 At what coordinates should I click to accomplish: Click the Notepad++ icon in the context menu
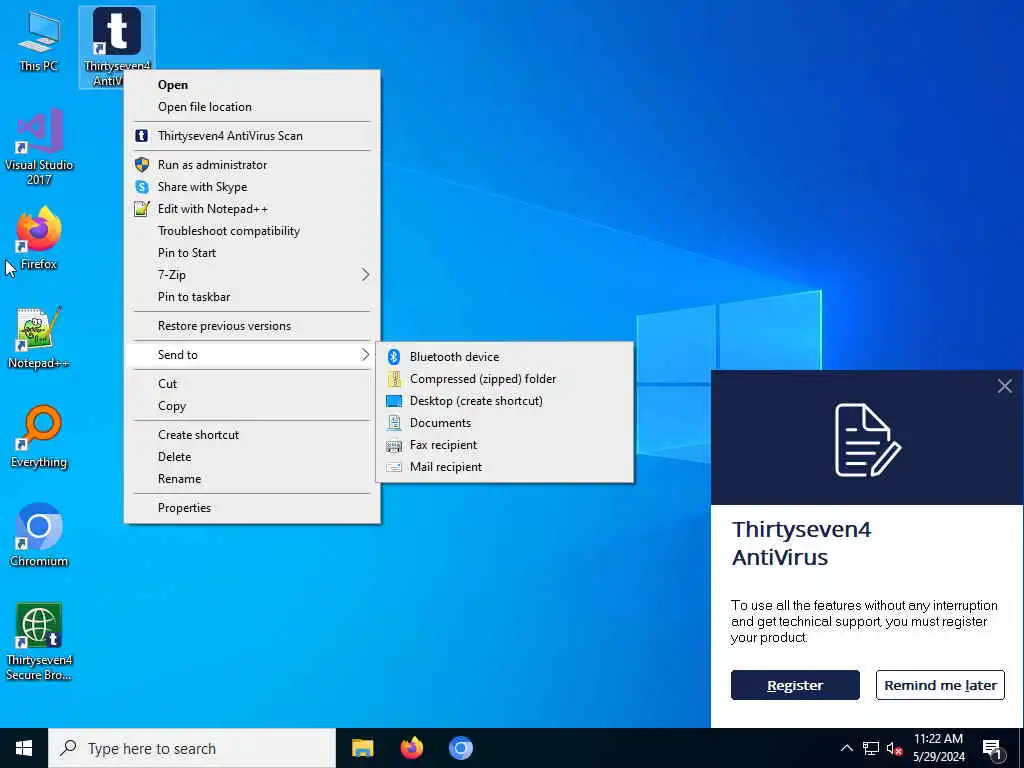pyautogui.click(x=141, y=209)
